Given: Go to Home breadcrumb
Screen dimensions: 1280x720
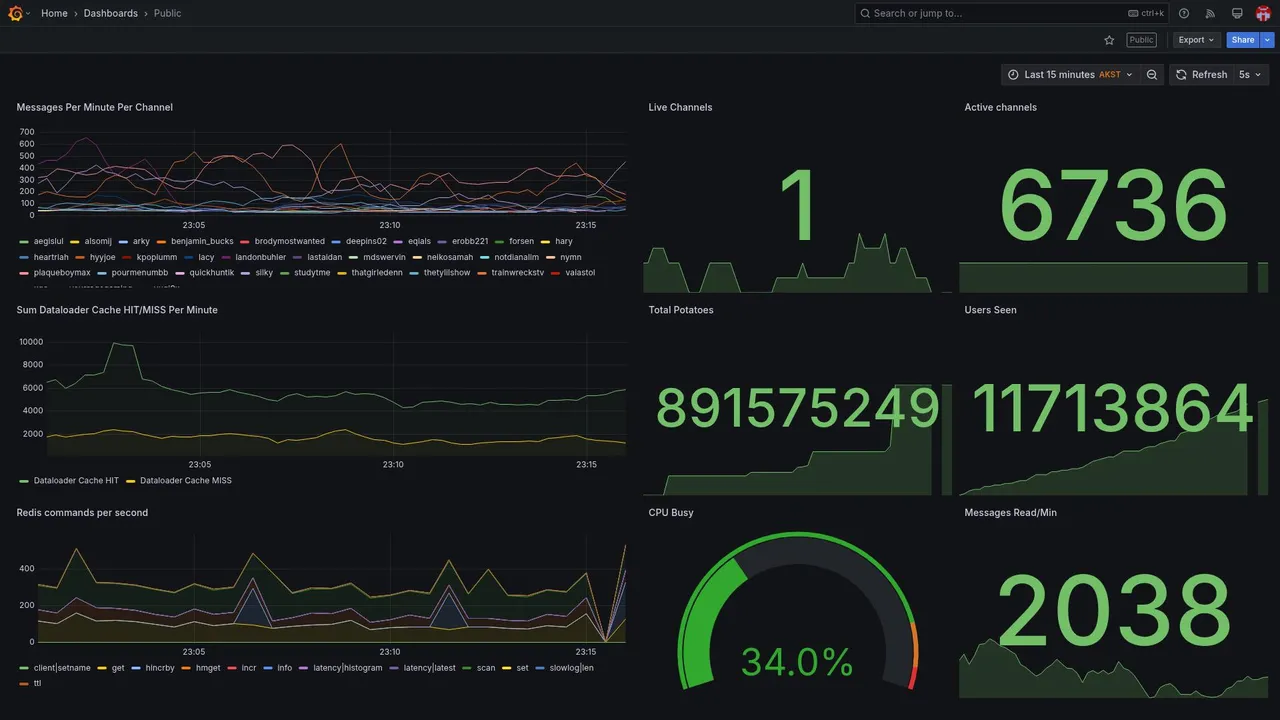Looking at the screenshot, I should 54,13.
